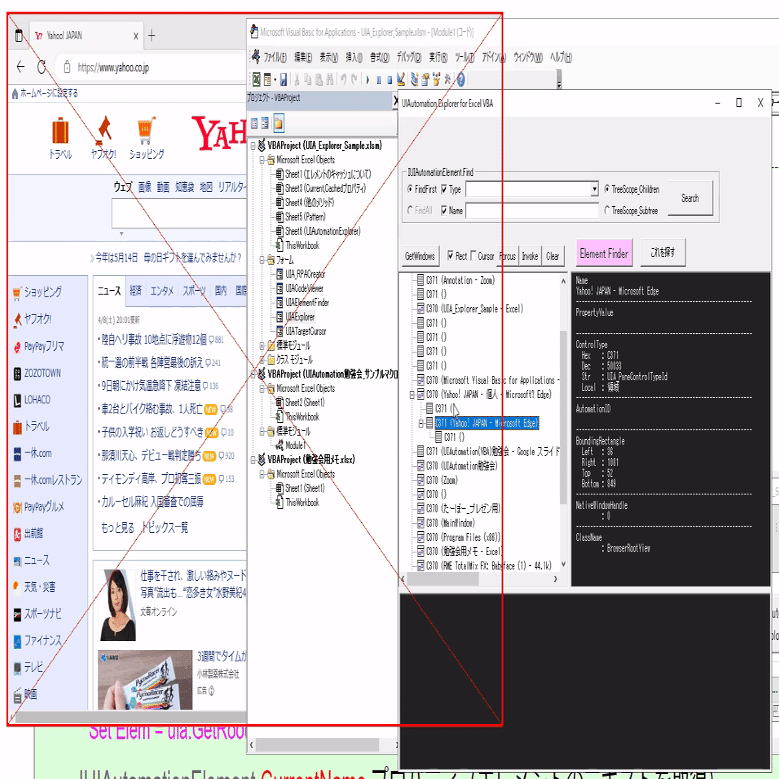Toggle the Type checkbox

(444, 189)
